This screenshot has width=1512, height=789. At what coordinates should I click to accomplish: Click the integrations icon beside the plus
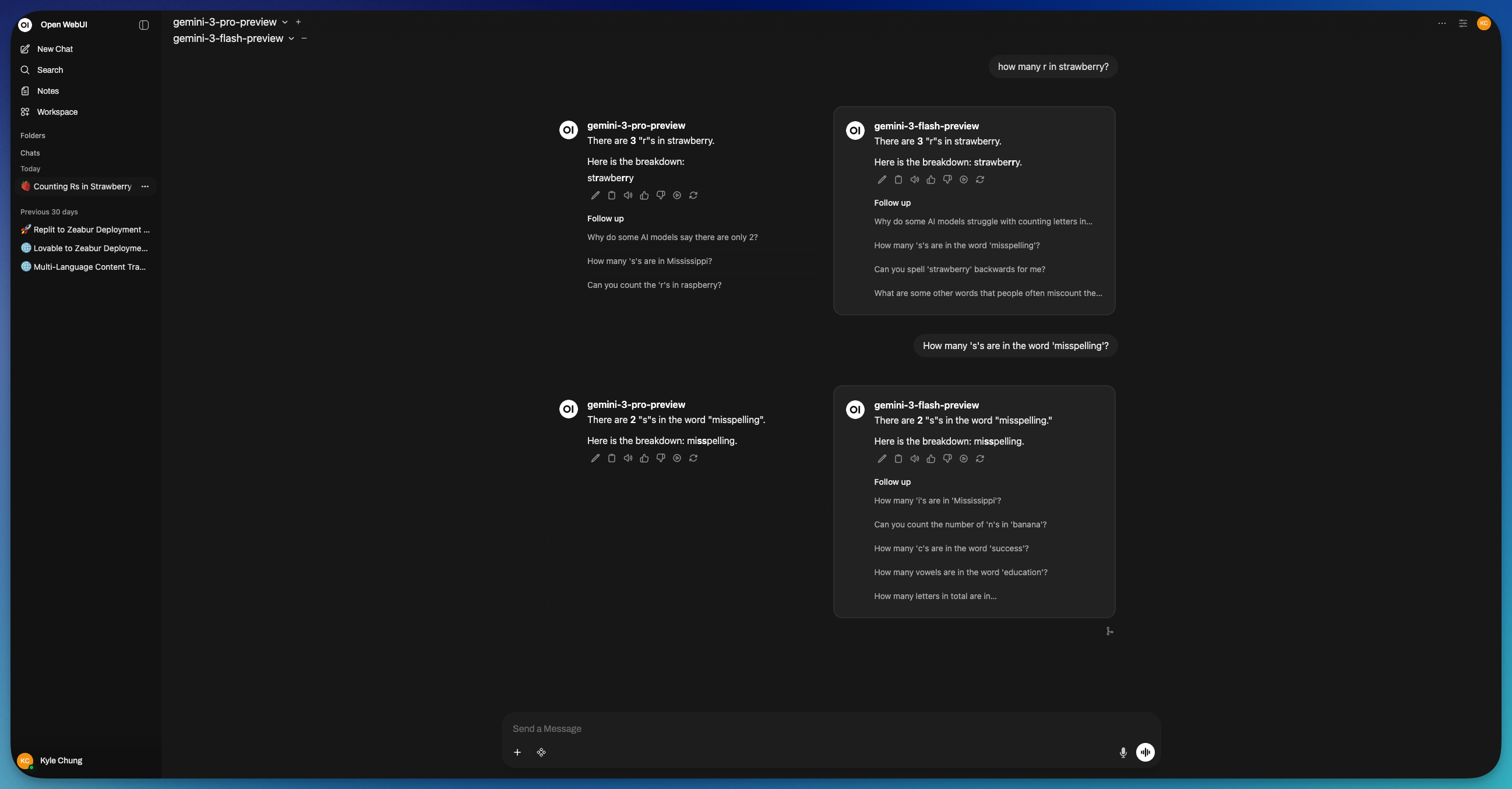pos(541,753)
